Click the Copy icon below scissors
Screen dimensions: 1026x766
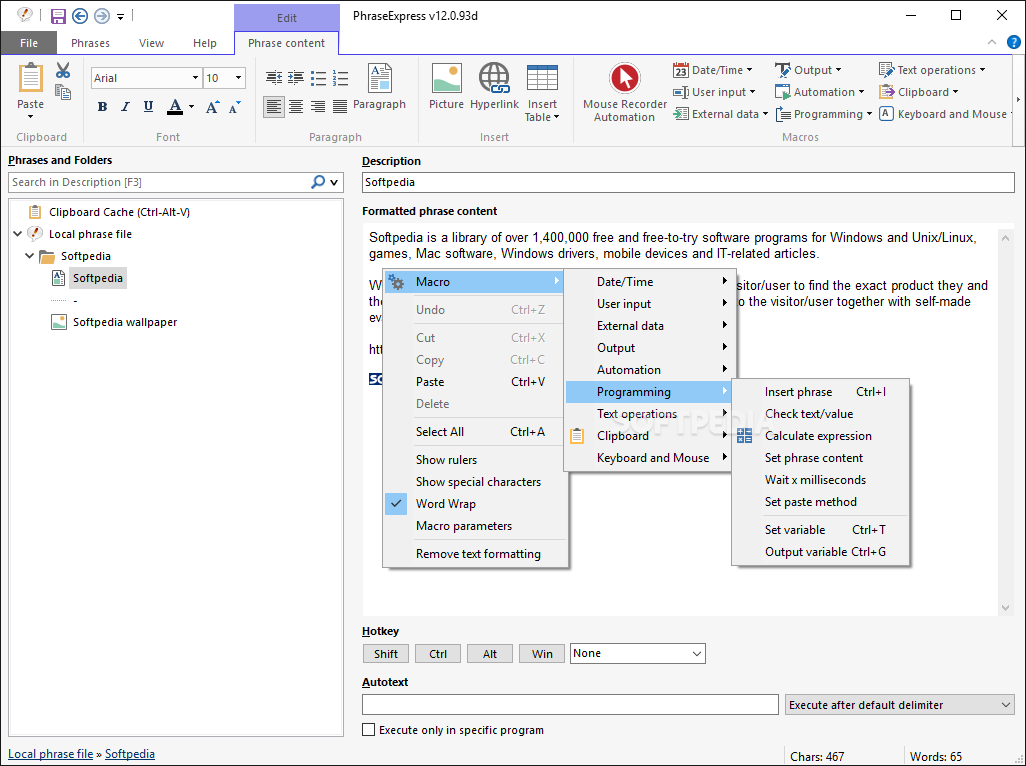pyautogui.click(x=63, y=92)
